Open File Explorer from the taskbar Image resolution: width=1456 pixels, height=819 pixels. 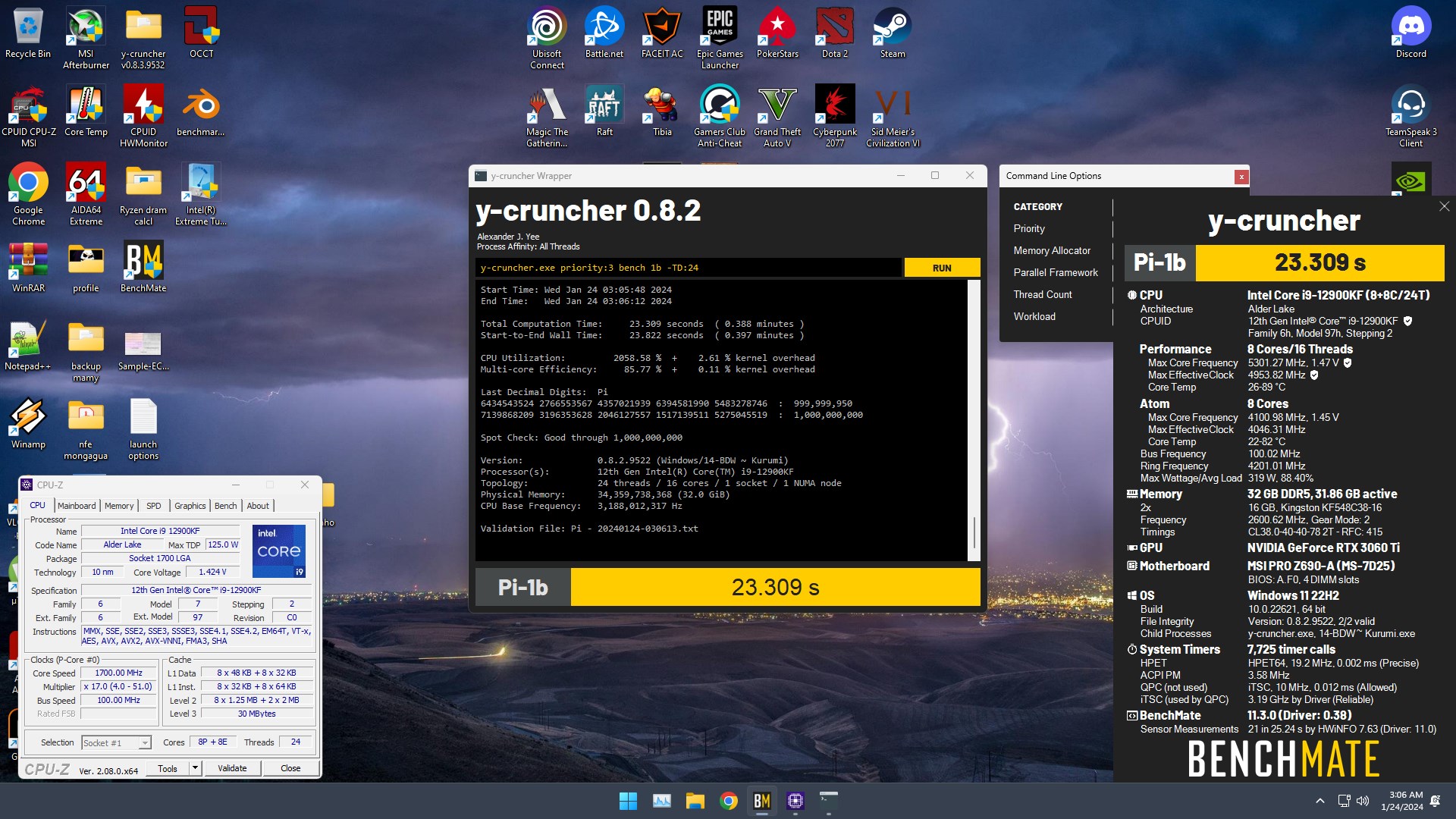tap(695, 801)
